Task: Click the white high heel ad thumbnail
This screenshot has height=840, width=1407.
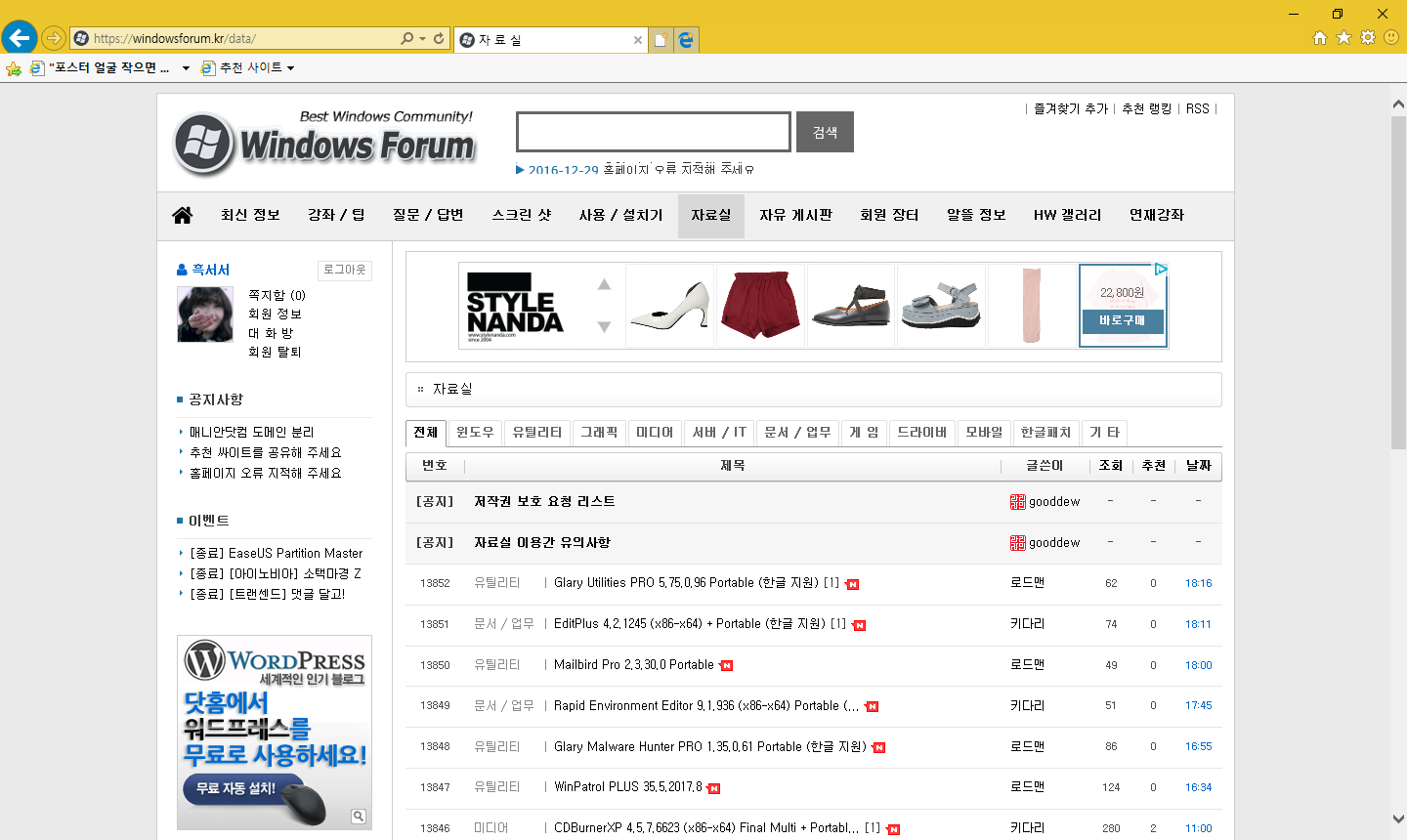Action: [669, 306]
